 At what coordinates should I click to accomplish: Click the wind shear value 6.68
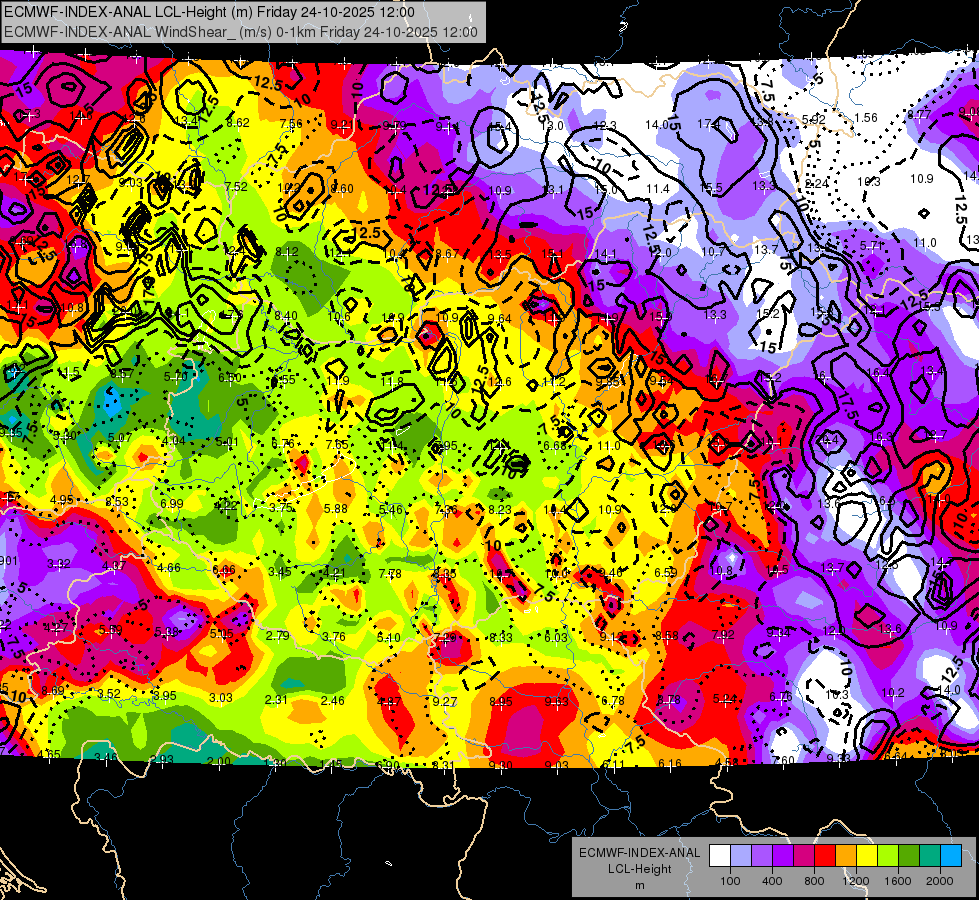tap(555, 445)
